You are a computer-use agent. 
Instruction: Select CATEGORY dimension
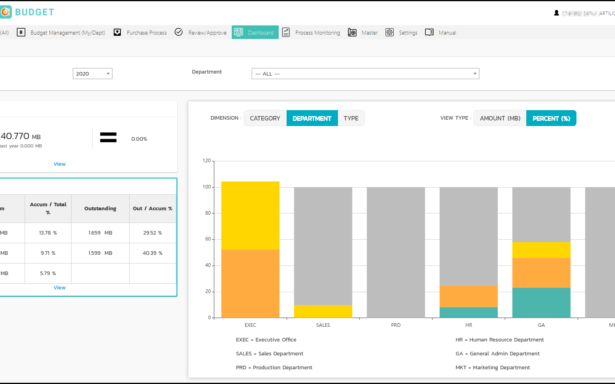point(265,118)
